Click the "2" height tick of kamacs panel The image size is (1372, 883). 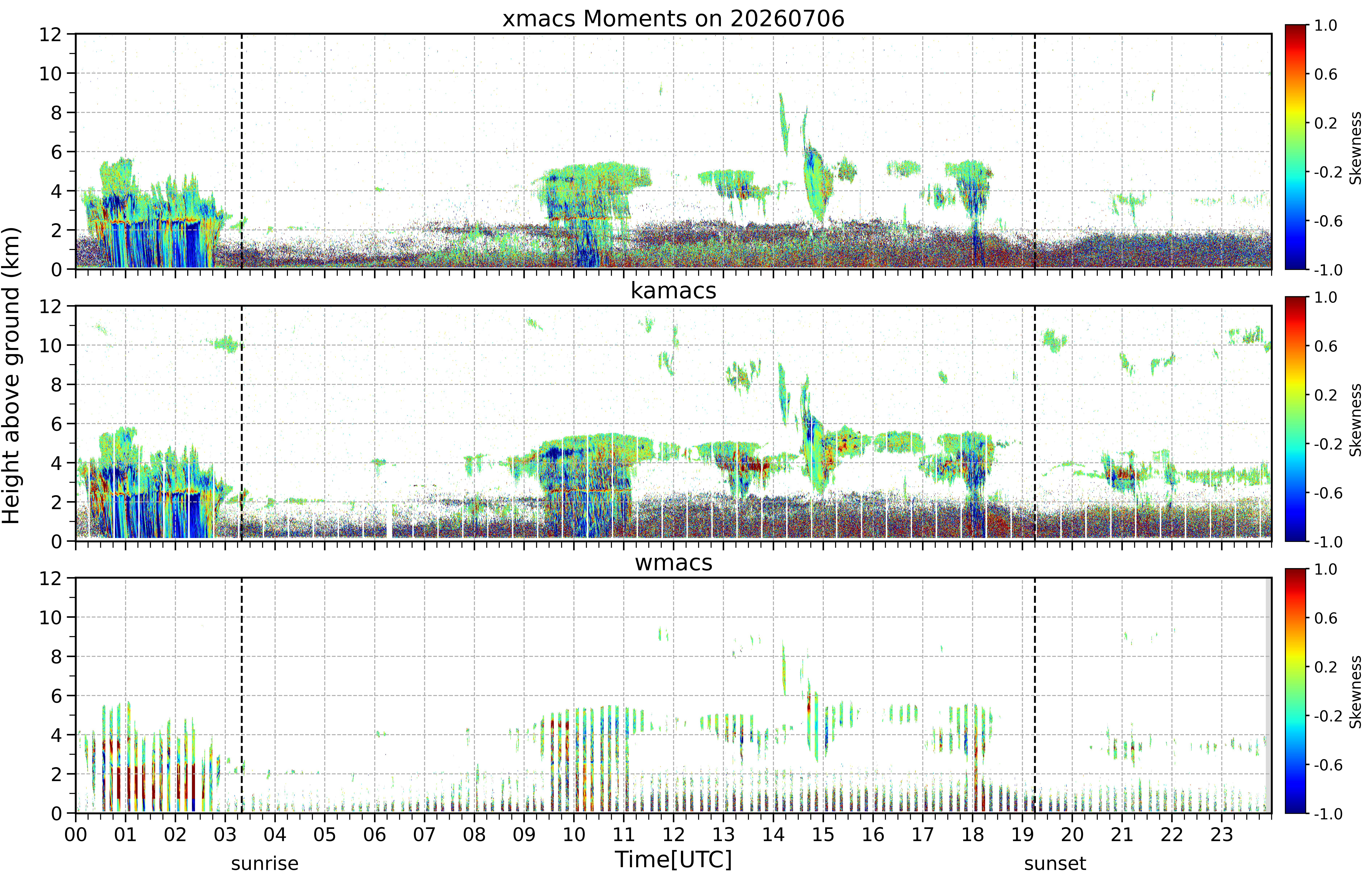coord(56,502)
